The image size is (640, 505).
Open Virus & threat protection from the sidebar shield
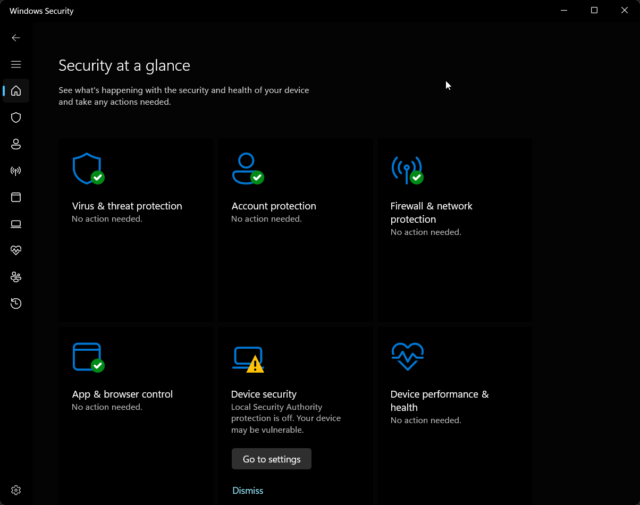(16, 118)
